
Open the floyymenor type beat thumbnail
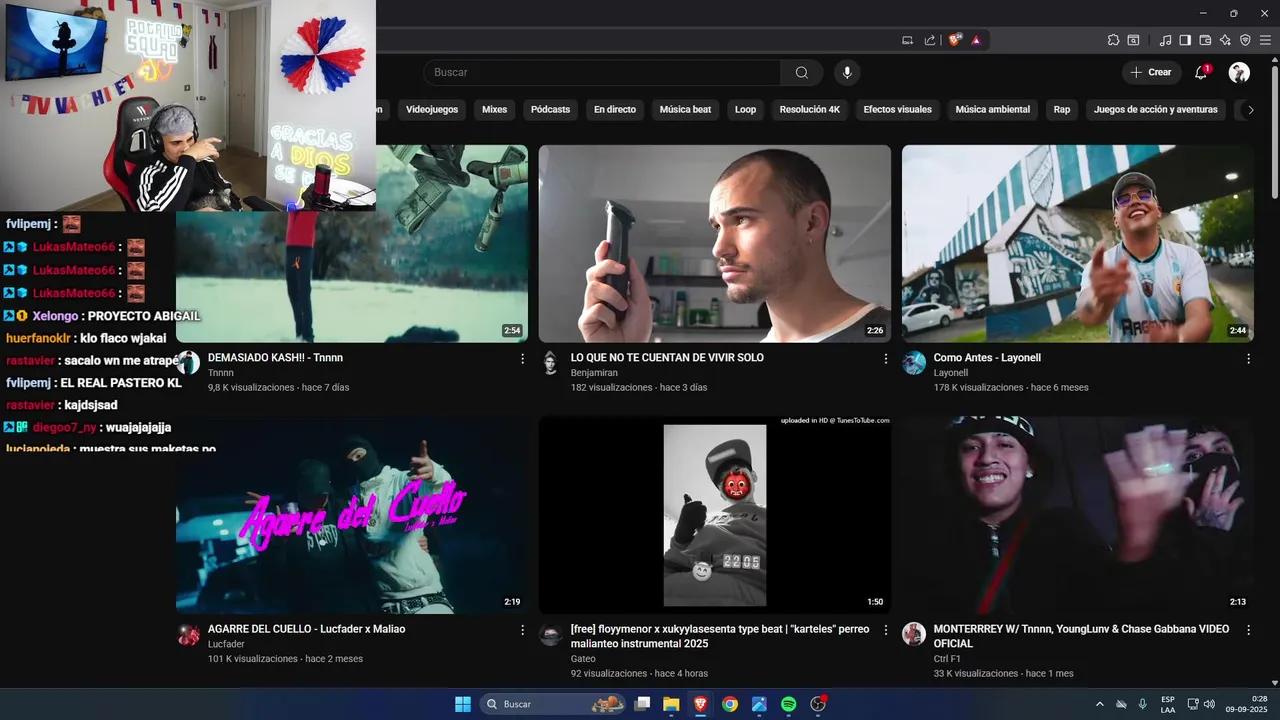point(715,515)
